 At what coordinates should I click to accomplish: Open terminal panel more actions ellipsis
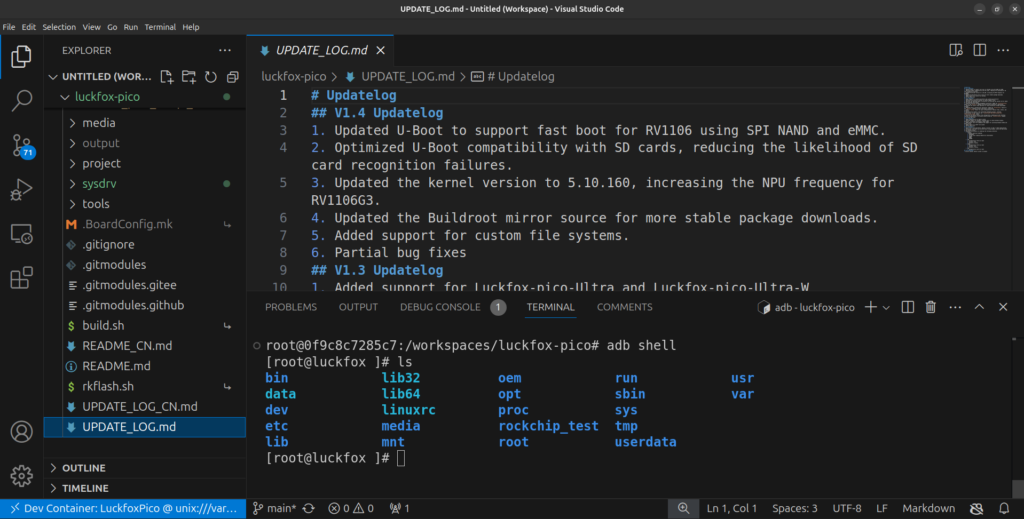point(955,307)
